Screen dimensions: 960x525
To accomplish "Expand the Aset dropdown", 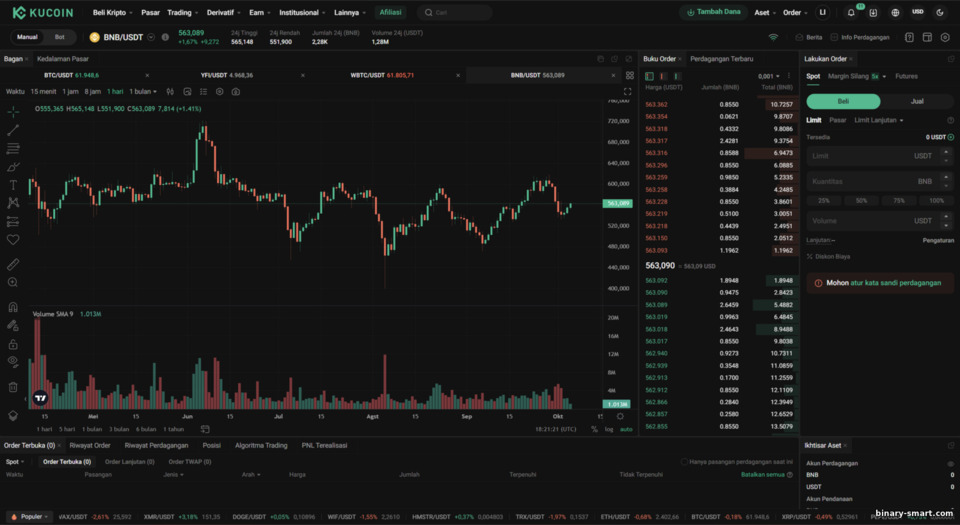I will click(765, 12).
